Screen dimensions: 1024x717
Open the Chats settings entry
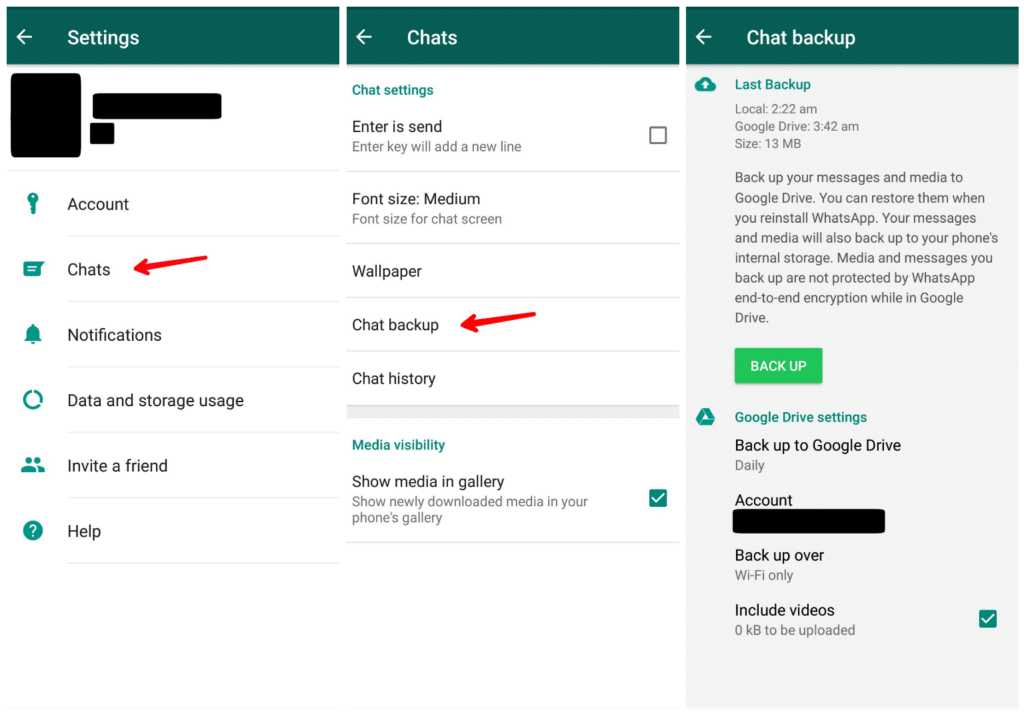click(173, 269)
